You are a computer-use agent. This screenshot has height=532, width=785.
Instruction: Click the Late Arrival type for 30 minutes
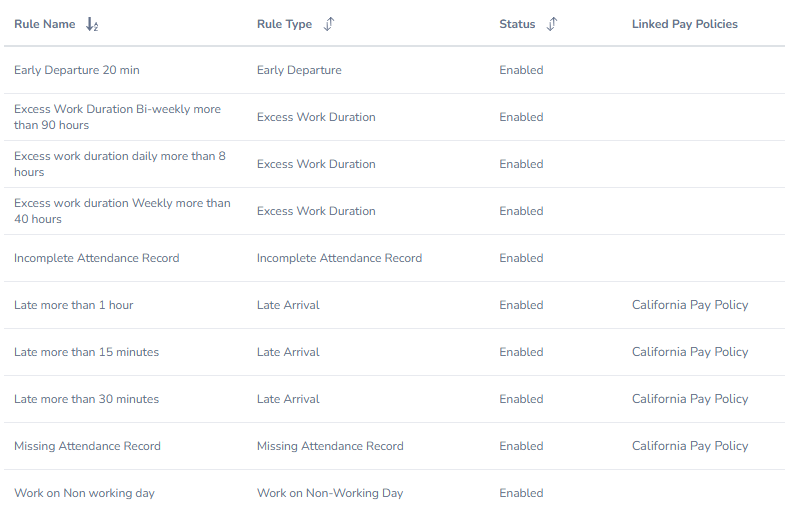click(288, 399)
